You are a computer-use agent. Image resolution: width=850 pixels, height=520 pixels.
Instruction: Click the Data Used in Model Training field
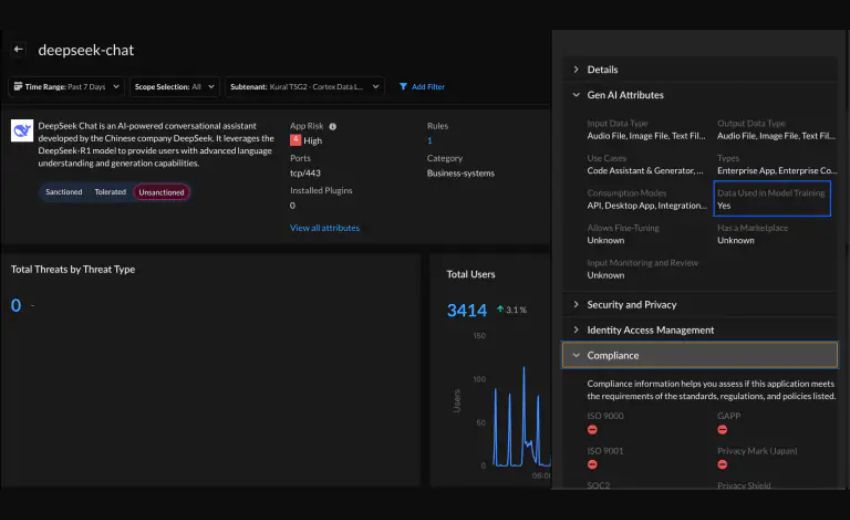point(772,199)
